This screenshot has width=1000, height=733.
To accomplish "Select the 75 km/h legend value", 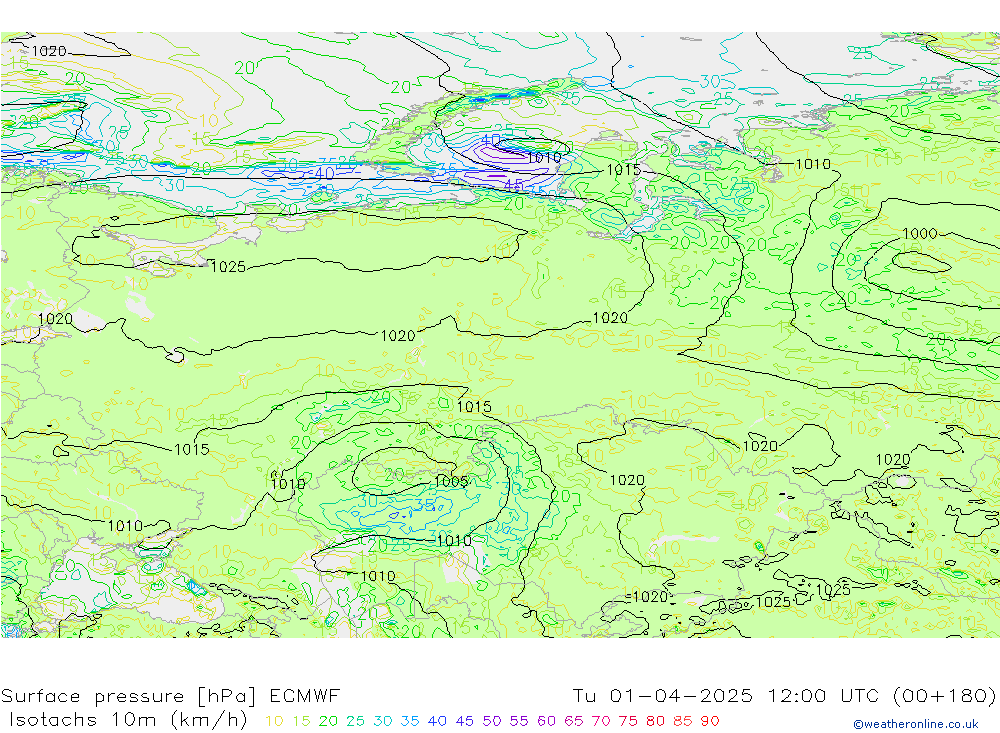I will tap(628, 721).
